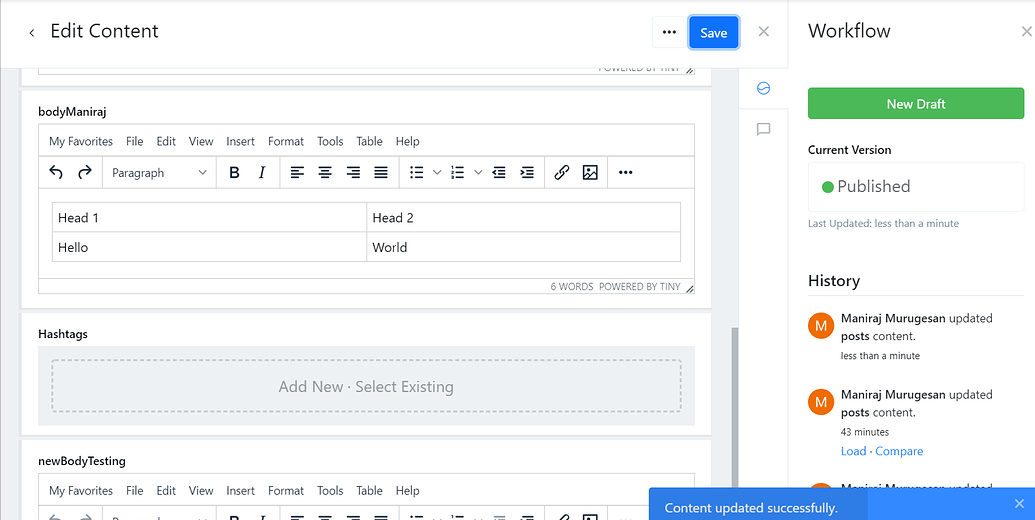
Task: Place cursor in the Hello cell
Action: (209, 247)
